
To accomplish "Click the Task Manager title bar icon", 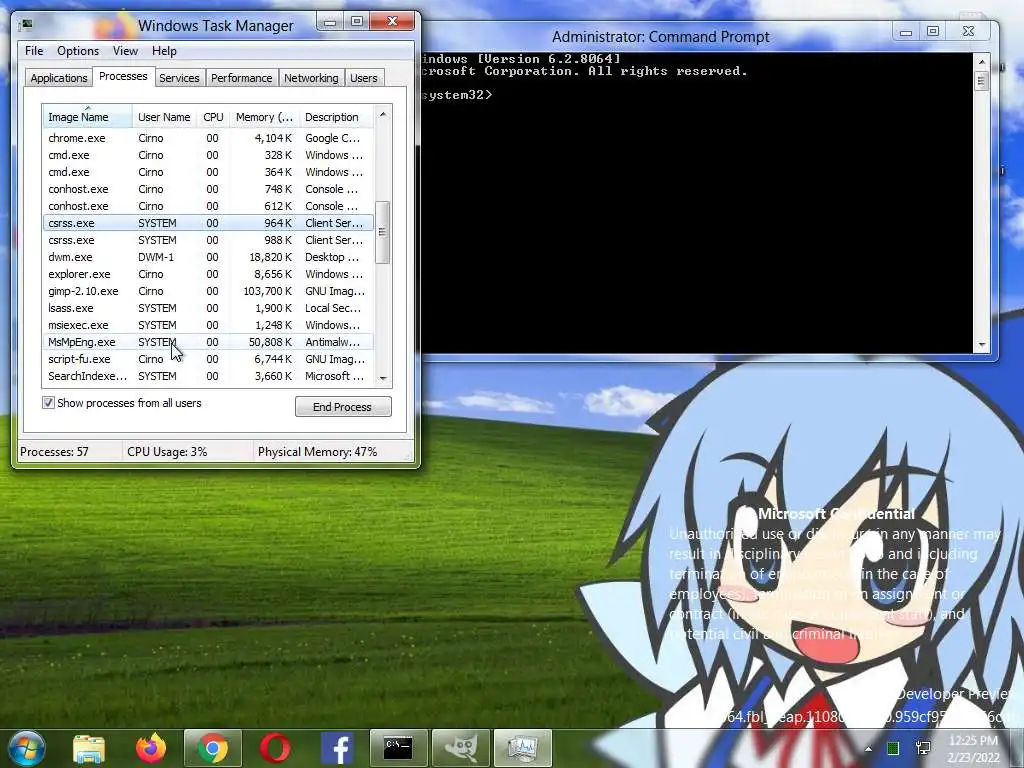I will (26, 25).
